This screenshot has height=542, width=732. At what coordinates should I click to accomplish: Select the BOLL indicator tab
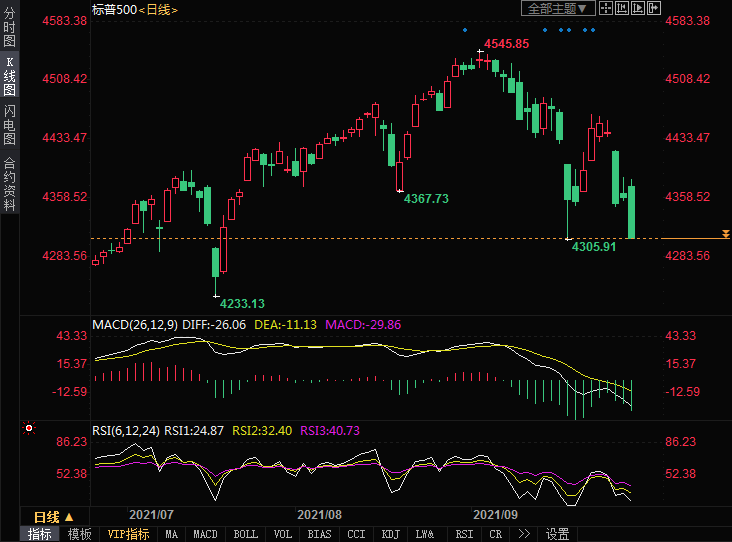point(244,534)
